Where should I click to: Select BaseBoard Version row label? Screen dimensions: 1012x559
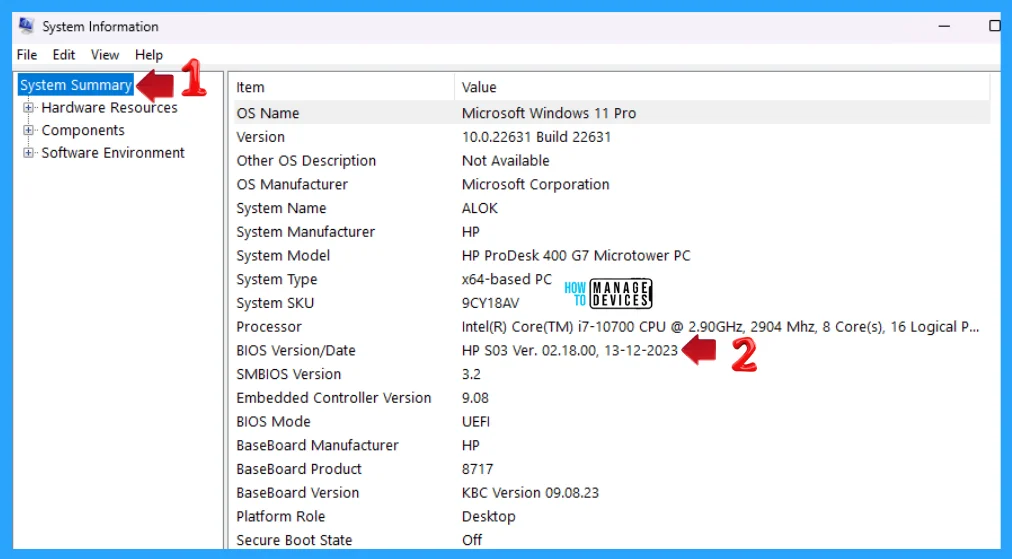pos(297,493)
